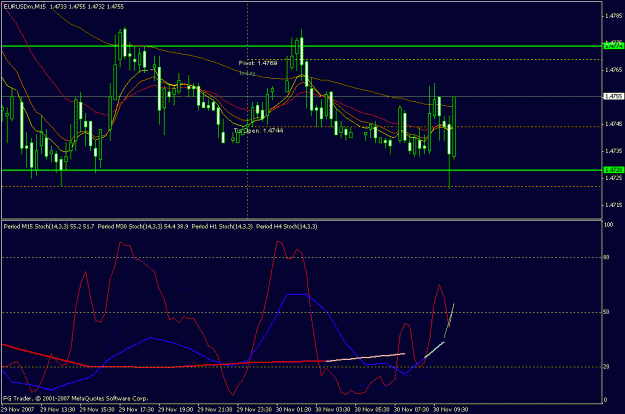Click the stochastic scale value 100
Screen dimensions: 625x414
click(x=609, y=225)
